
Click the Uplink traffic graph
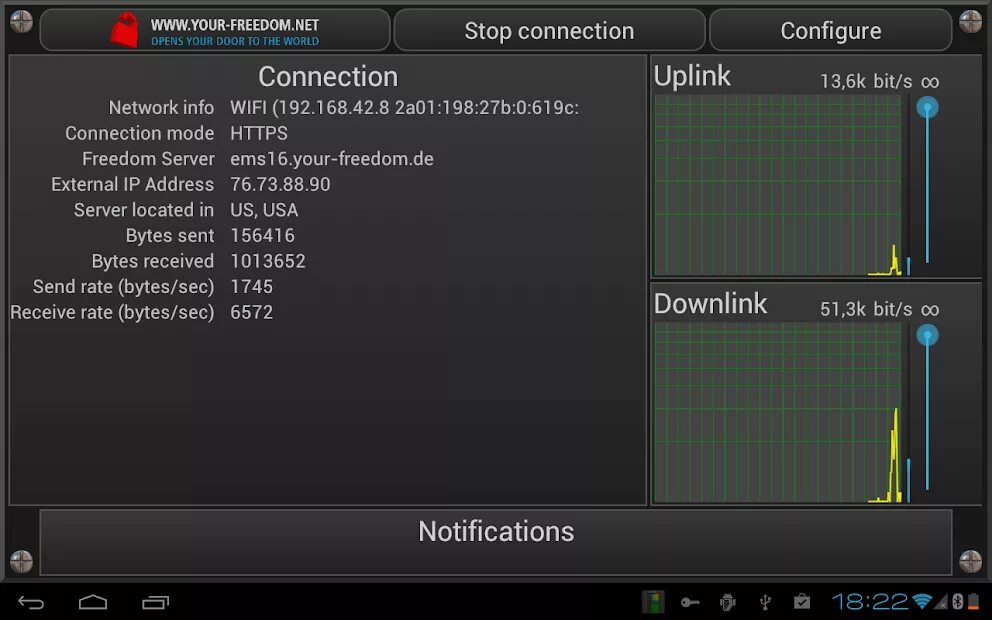778,185
